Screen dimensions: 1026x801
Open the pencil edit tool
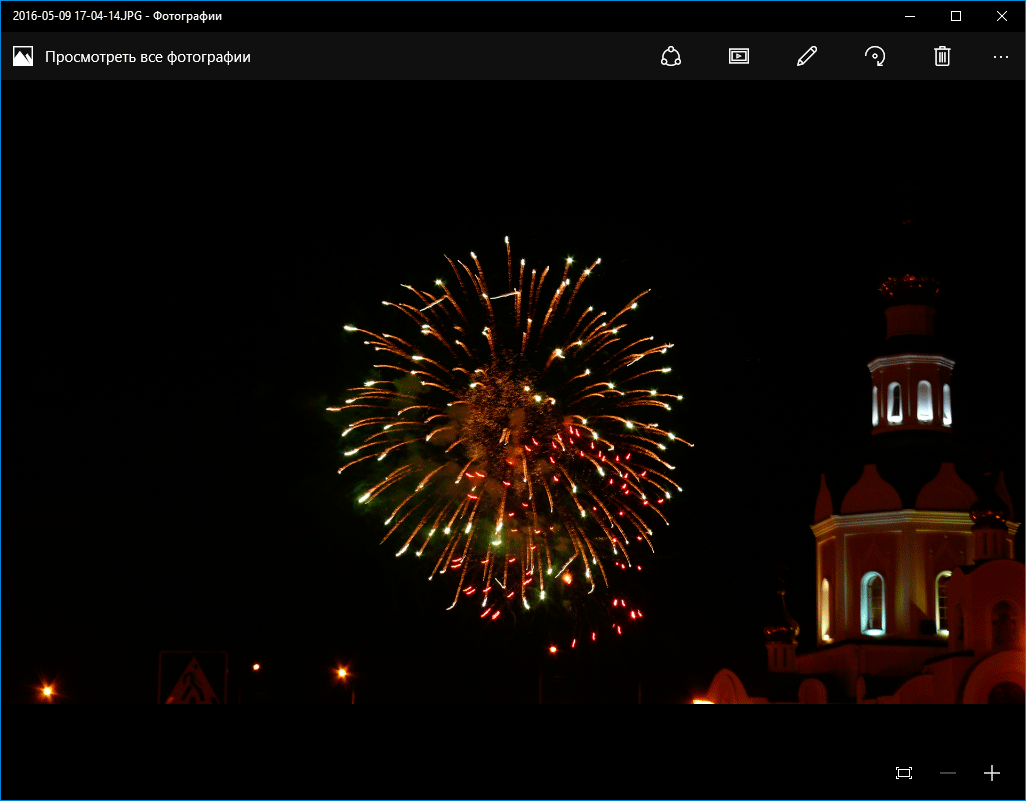806,57
